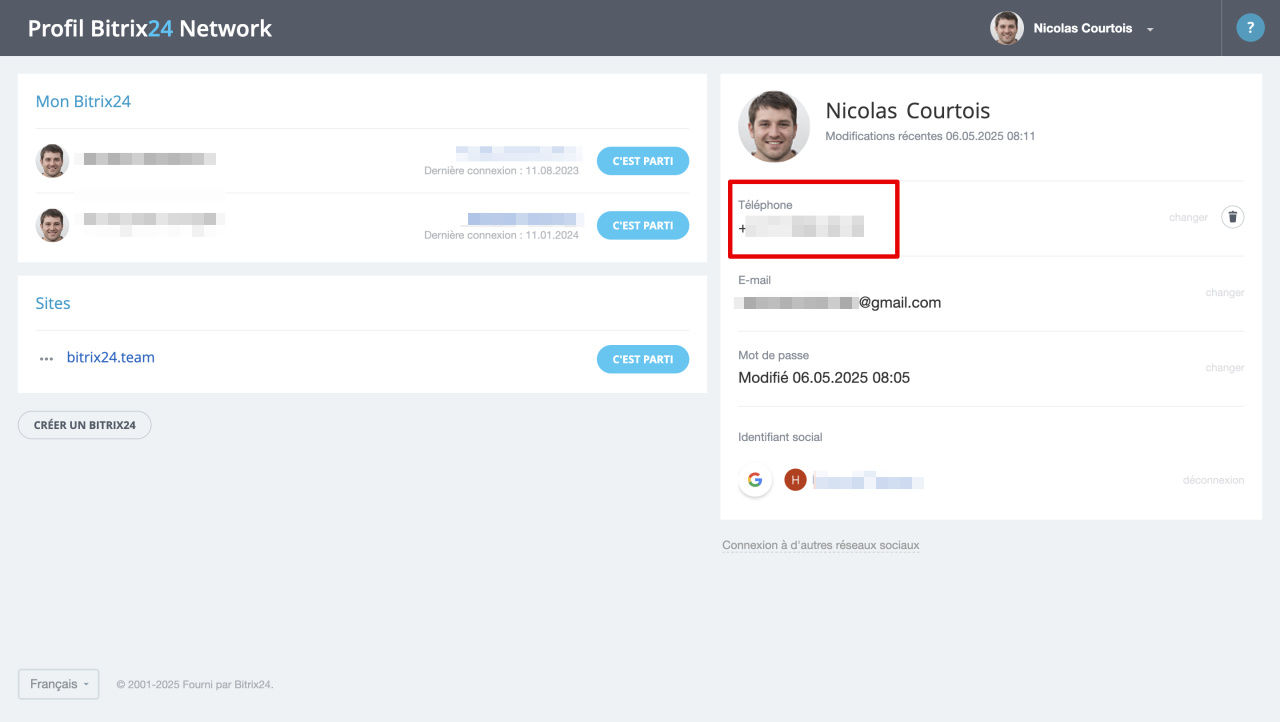Click the red H account avatar icon
The width and height of the screenshot is (1280, 722).
coord(795,480)
